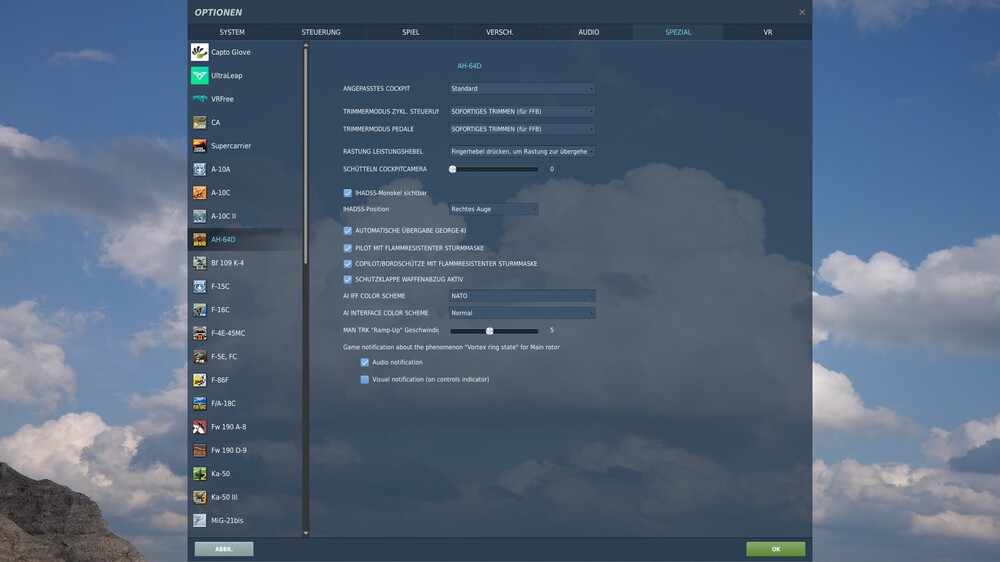Disable Audio notification checkbox
The height and width of the screenshot is (562, 1000).
[x=365, y=362]
